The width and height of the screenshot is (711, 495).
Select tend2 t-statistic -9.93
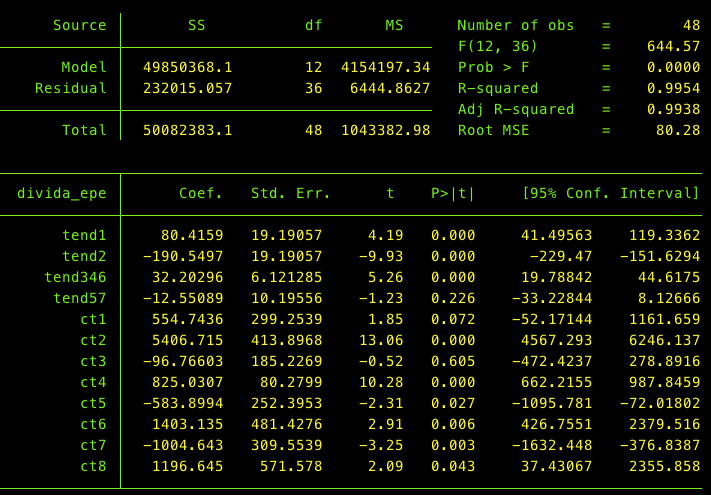[381, 257]
